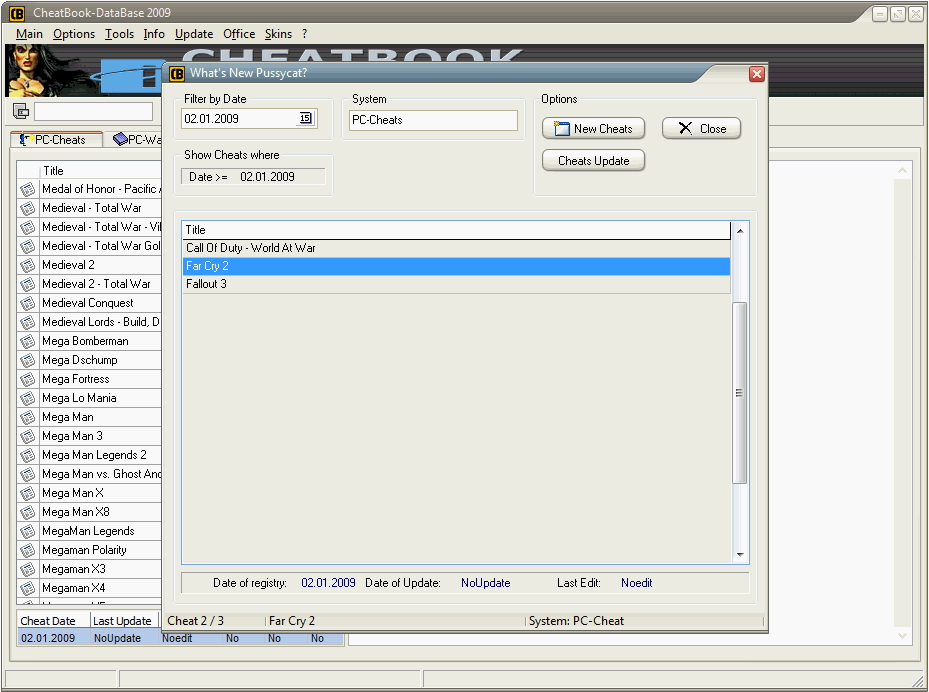Click the icon beside Medieval Conquest

(28, 303)
